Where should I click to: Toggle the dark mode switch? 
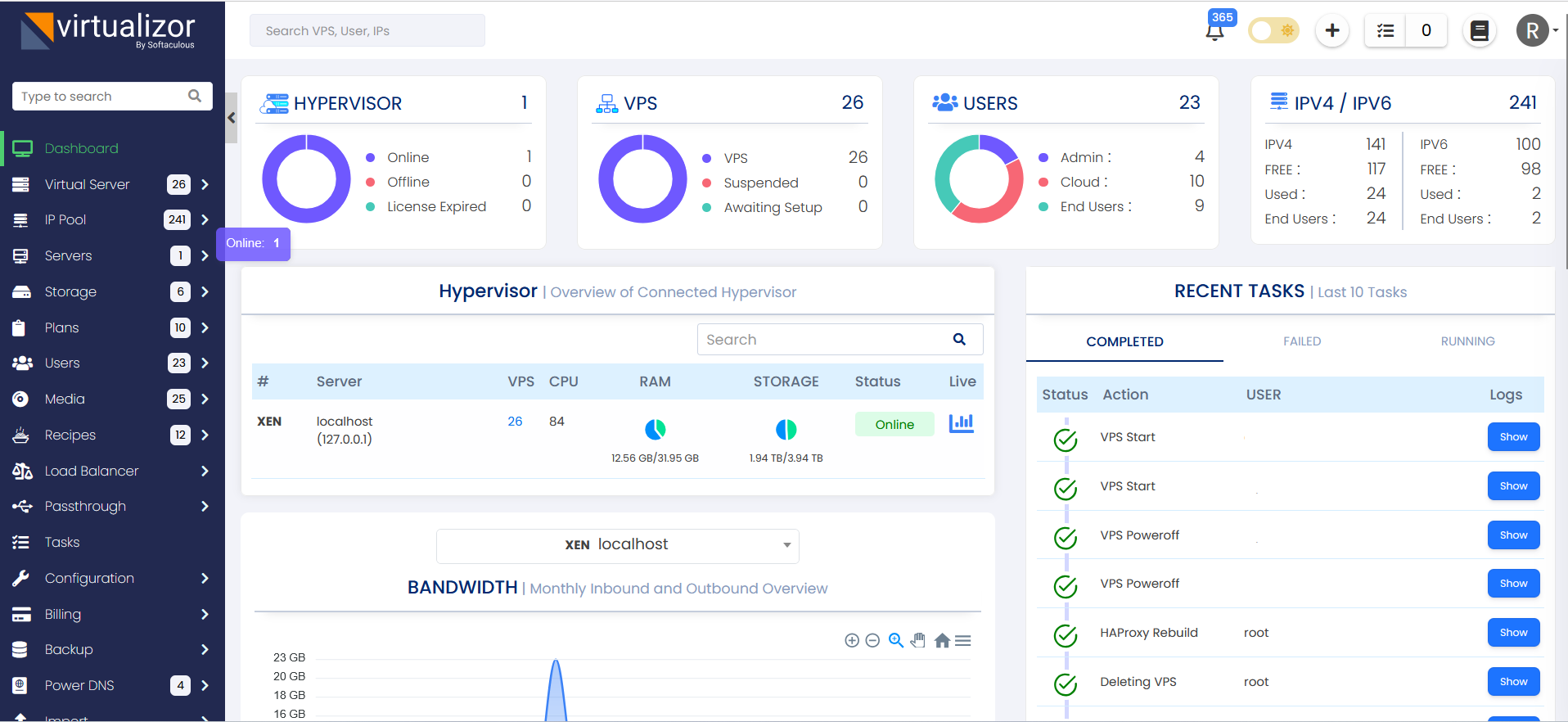pyautogui.click(x=1273, y=31)
